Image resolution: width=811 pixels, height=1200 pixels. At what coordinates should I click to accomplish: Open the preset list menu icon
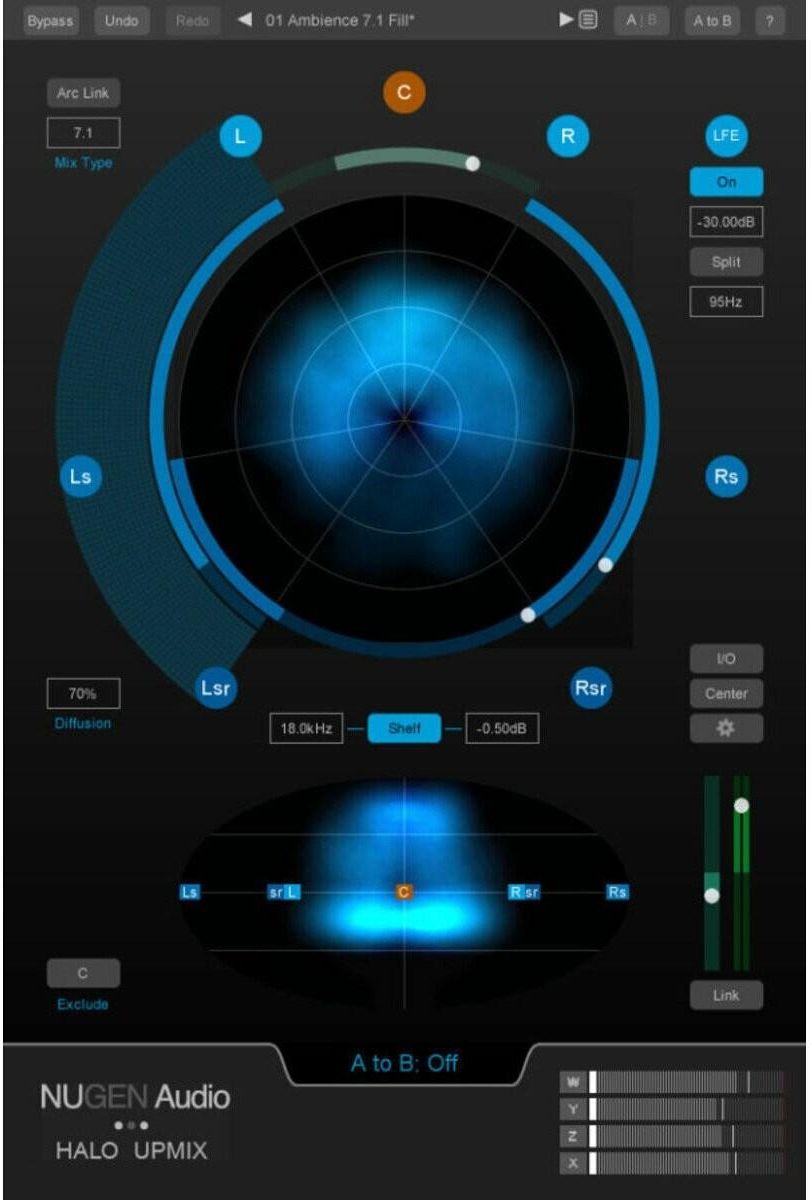589,21
